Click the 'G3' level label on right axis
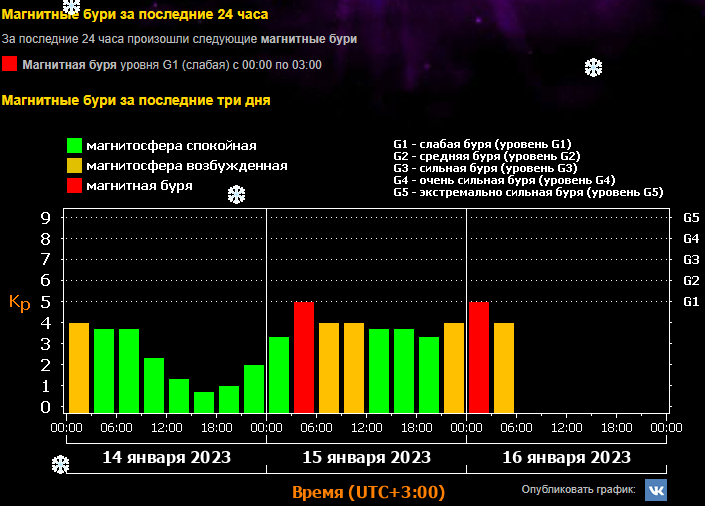Screen dimensions: 705x506 [x=691, y=260]
